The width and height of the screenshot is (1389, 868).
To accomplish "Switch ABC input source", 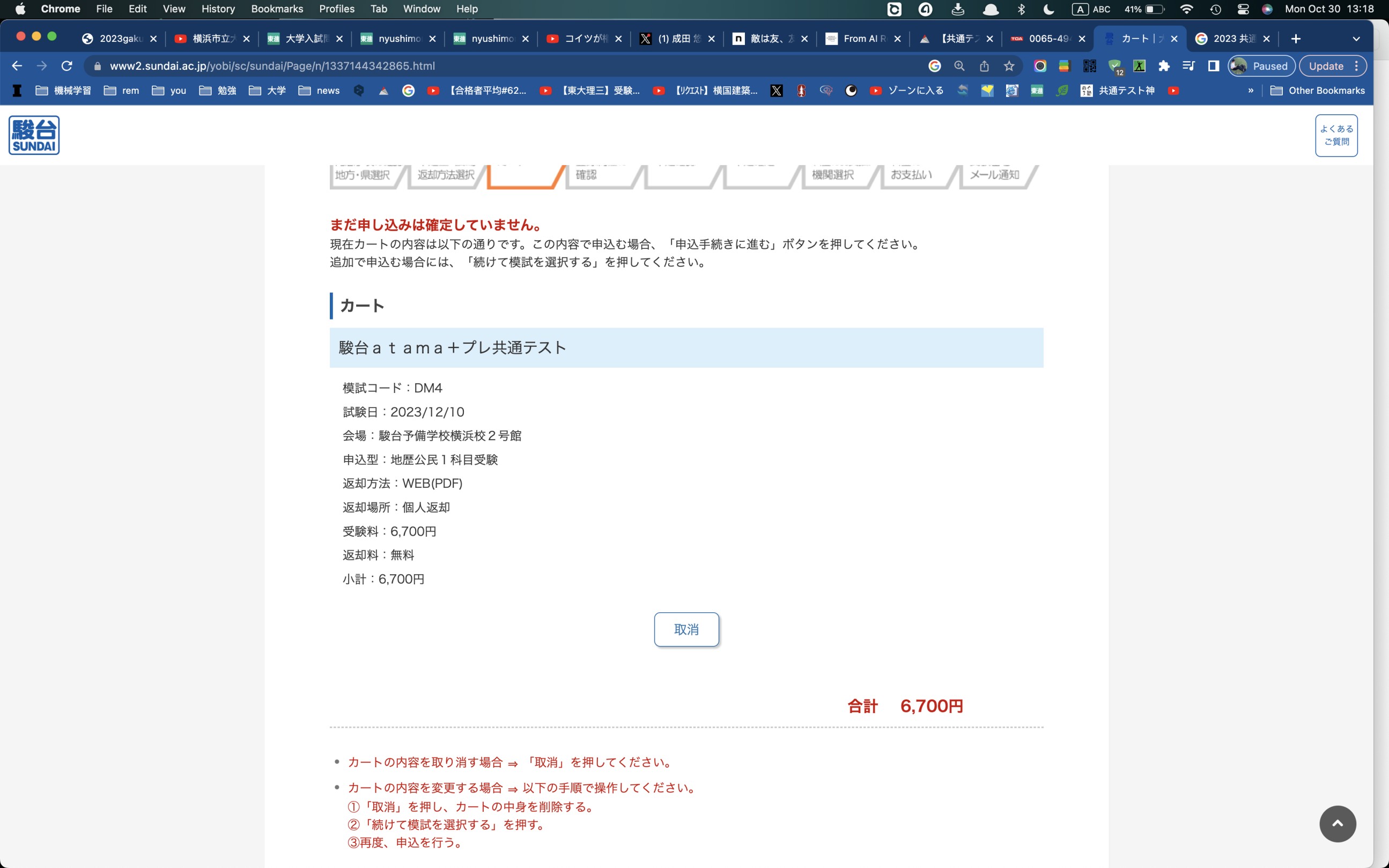I will (x=1091, y=9).
